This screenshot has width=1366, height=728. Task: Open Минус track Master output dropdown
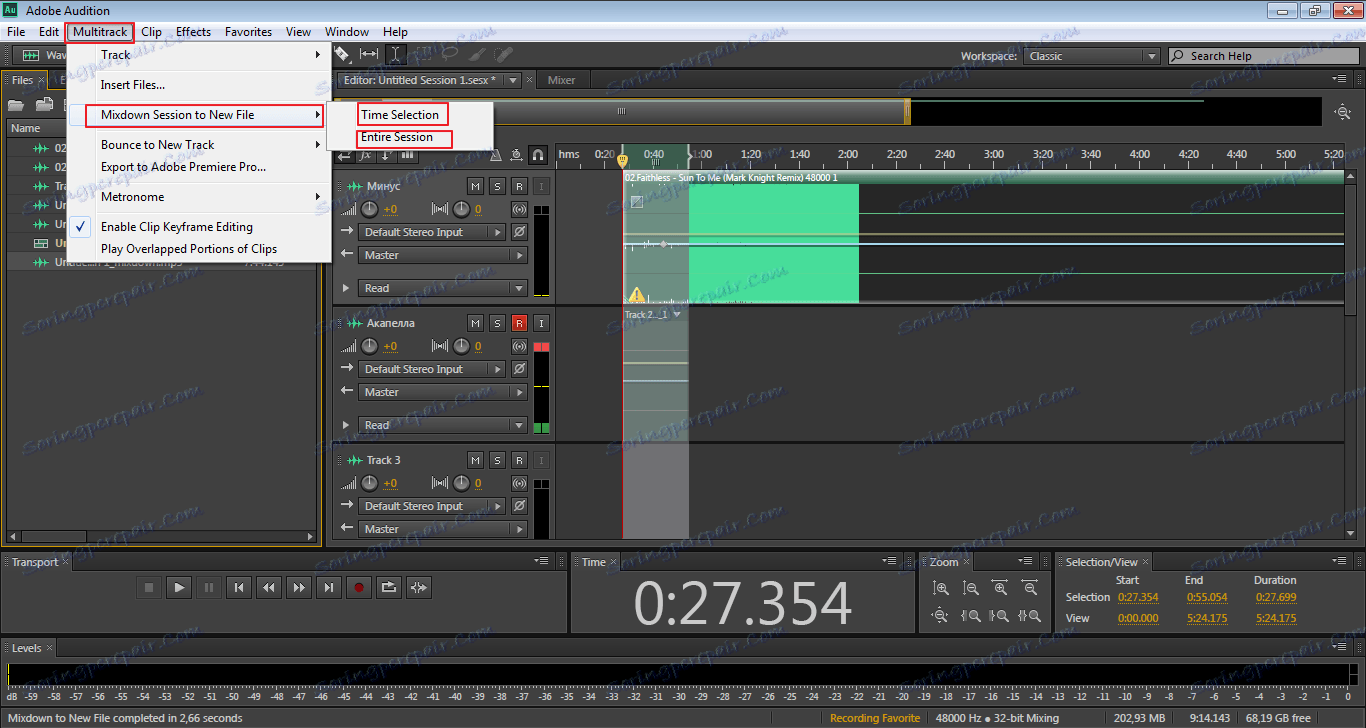pyautogui.click(x=443, y=255)
